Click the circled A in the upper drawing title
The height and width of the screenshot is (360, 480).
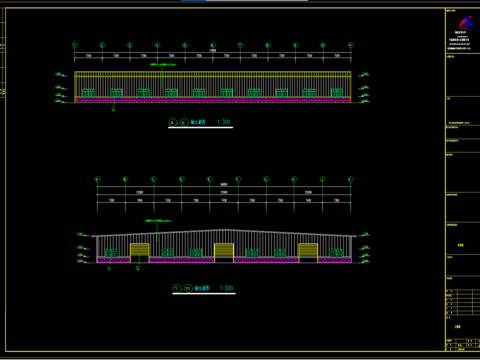point(172,122)
